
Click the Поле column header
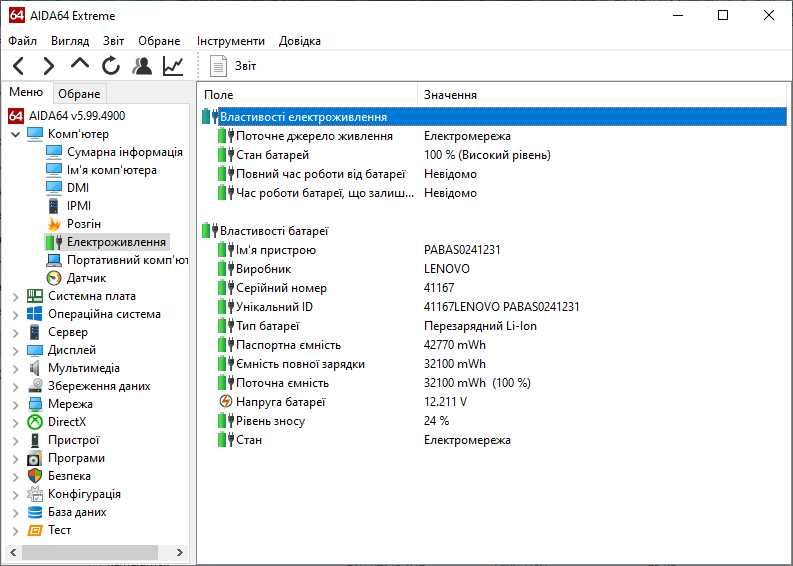pyautogui.click(x=309, y=95)
